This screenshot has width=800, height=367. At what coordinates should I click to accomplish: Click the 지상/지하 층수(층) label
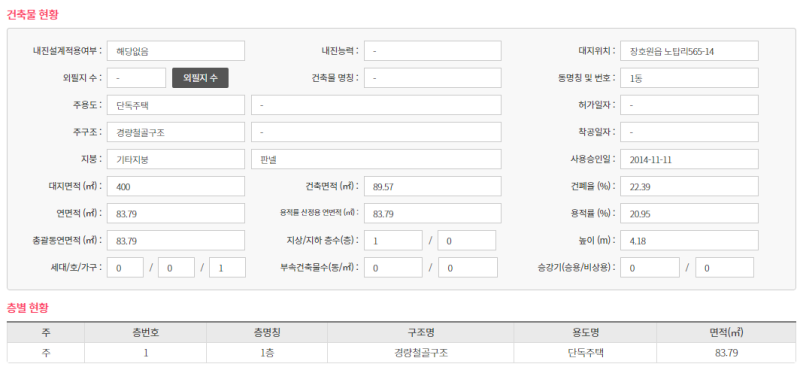322,240
